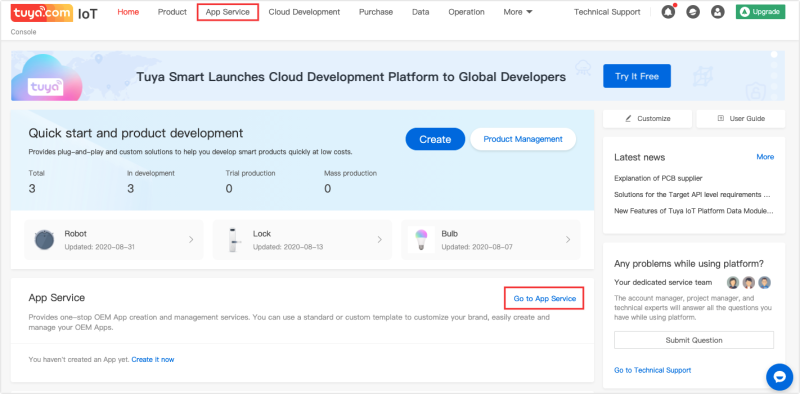Click the pencil icon beside Customize
The height and width of the screenshot is (394, 800).
click(629, 118)
